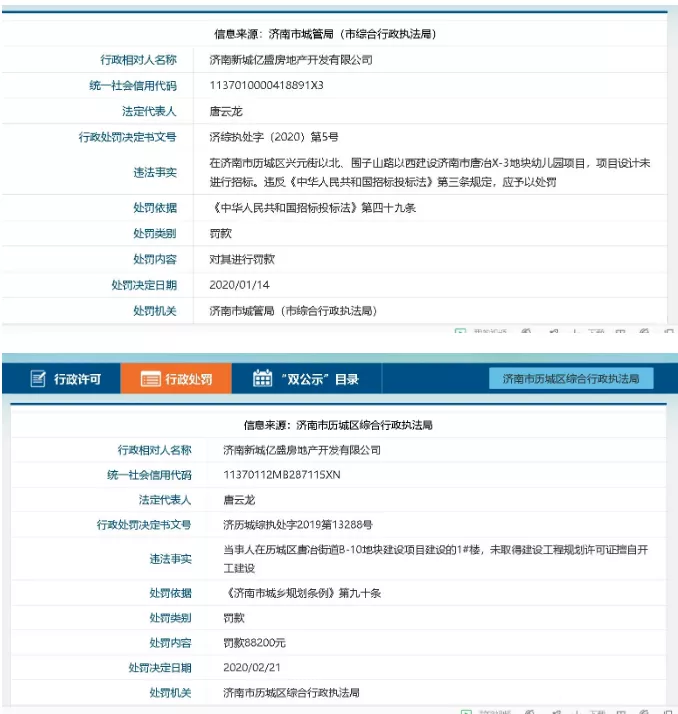Click penalty basis 《济南市城乡规划条例》第九十条
This screenshot has width=678, height=714.
(x=303, y=593)
